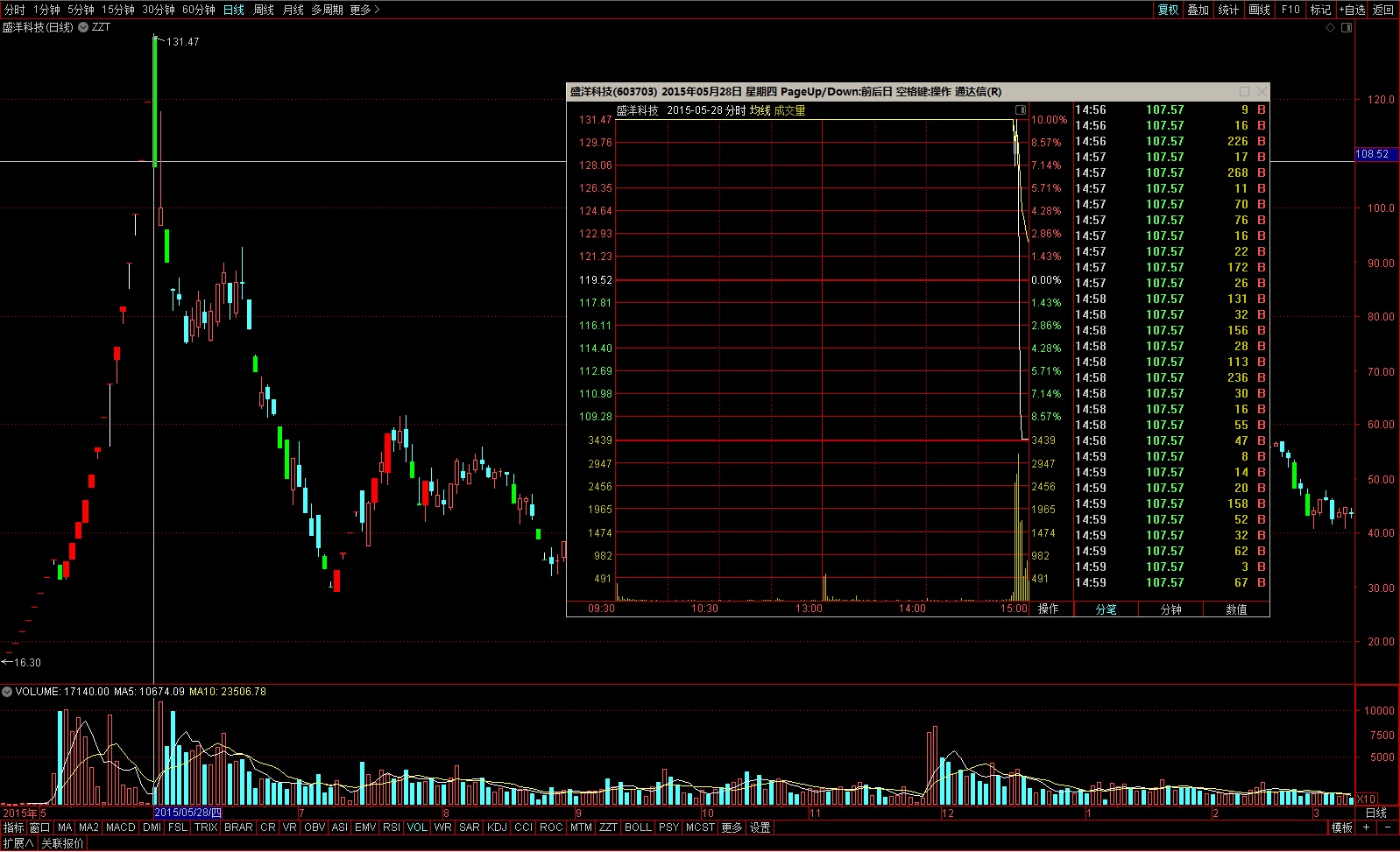Open the VOLUME indicator dropdown arrow

pyautogui.click(x=7, y=692)
